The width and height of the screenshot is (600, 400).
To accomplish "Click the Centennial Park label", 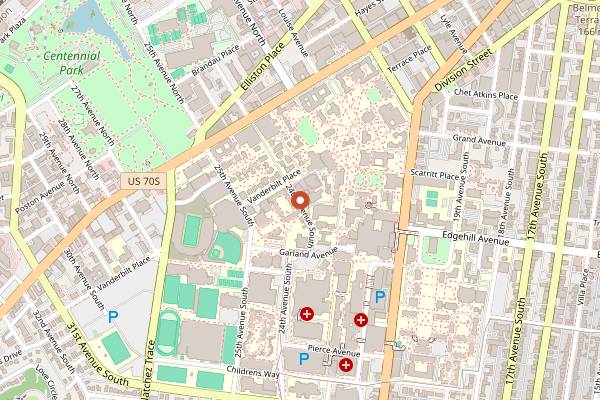I will (72, 63).
